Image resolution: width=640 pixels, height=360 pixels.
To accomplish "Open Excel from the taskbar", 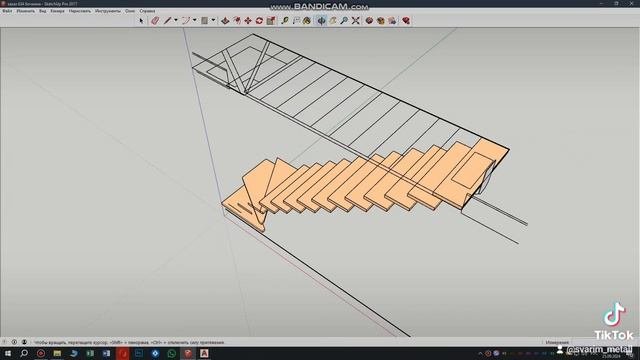I will tap(90, 353).
